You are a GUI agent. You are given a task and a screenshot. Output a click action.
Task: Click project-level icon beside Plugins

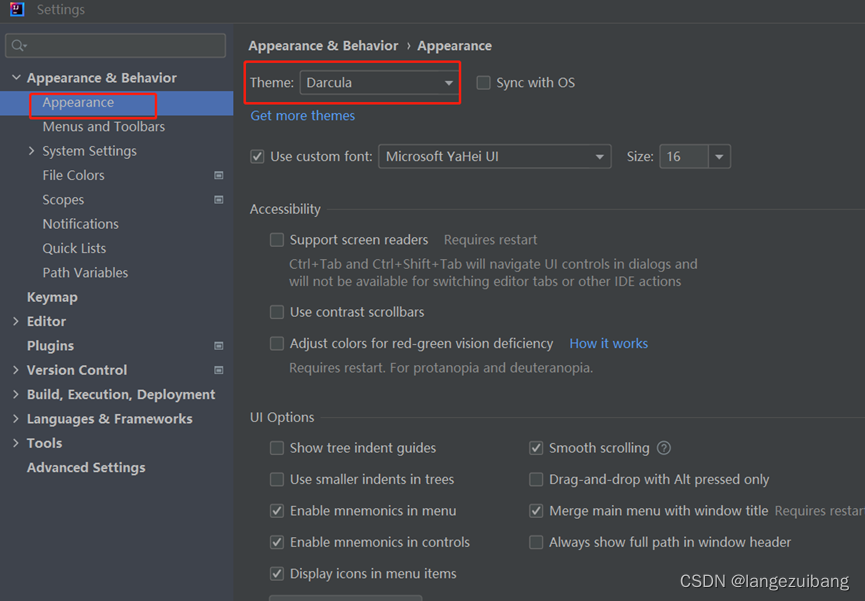pos(219,346)
